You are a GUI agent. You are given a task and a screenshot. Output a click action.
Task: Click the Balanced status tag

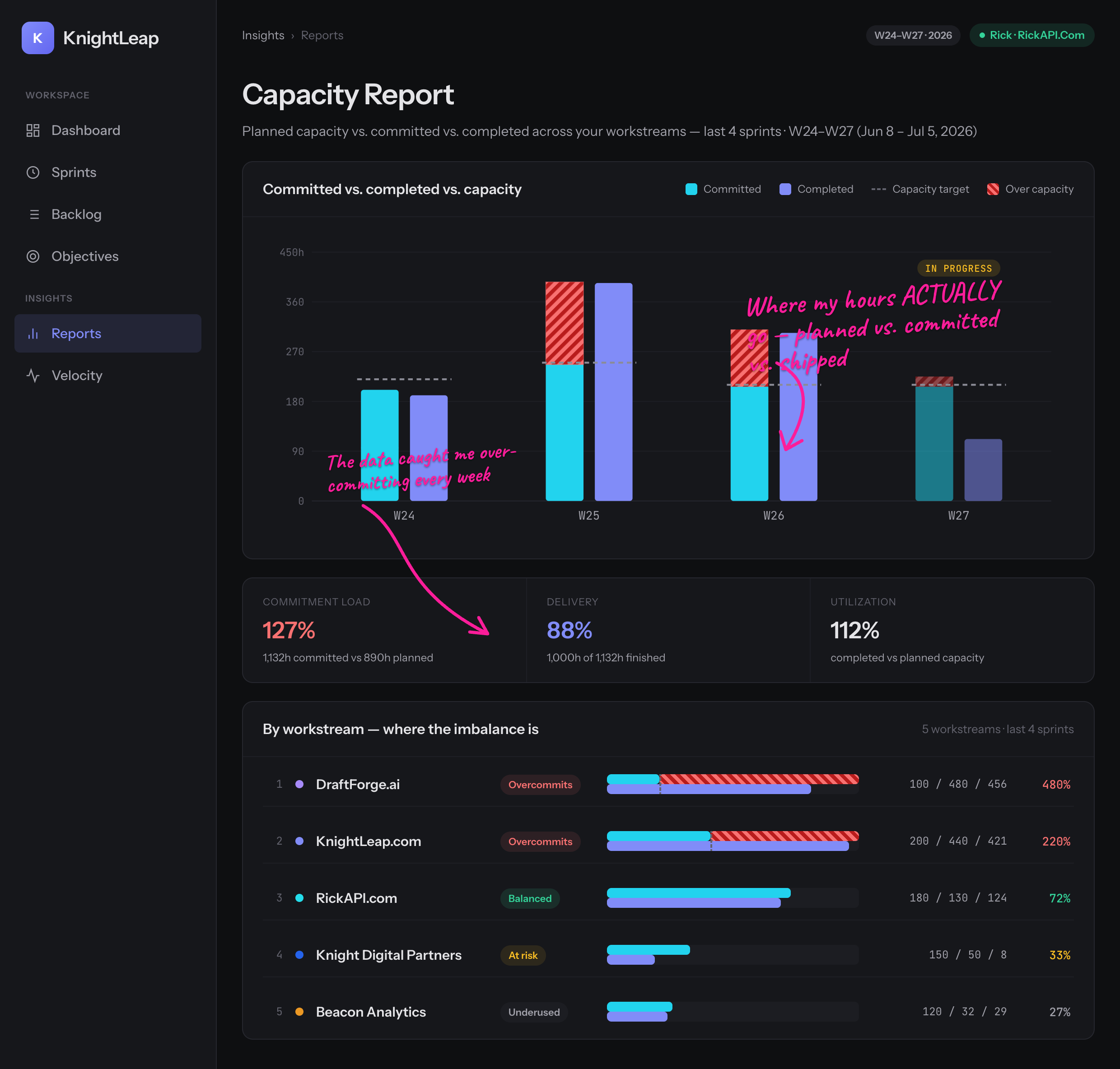[x=530, y=899]
